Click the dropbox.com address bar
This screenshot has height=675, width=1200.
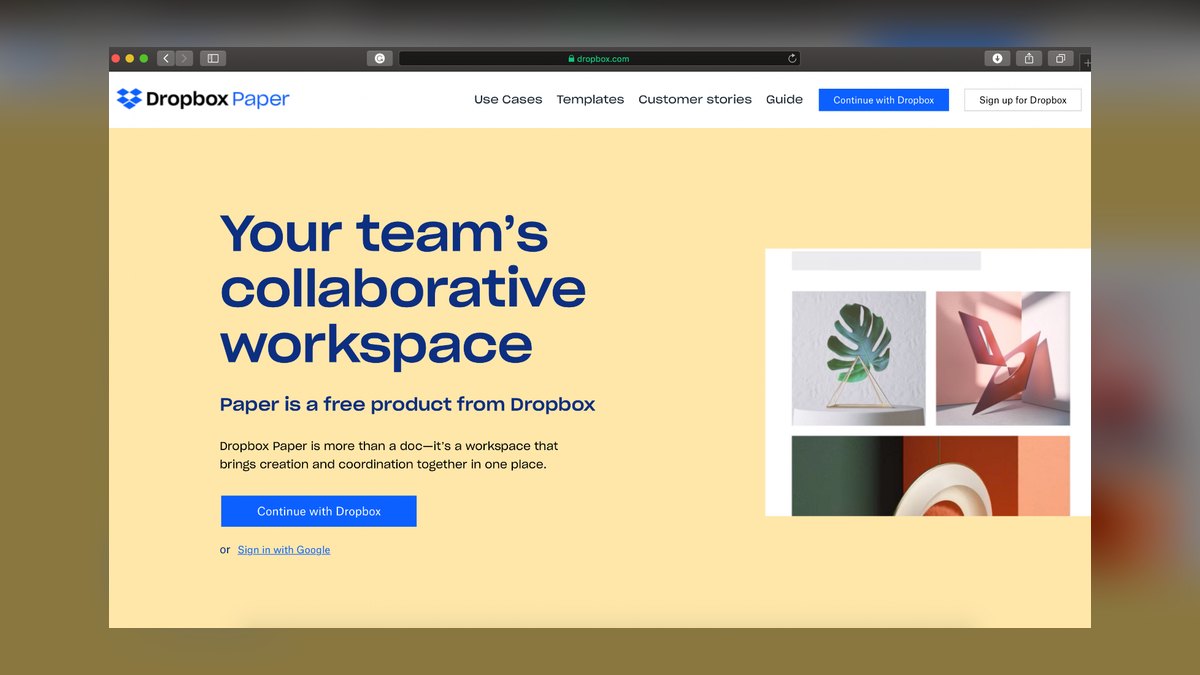click(x=599, y=58)
